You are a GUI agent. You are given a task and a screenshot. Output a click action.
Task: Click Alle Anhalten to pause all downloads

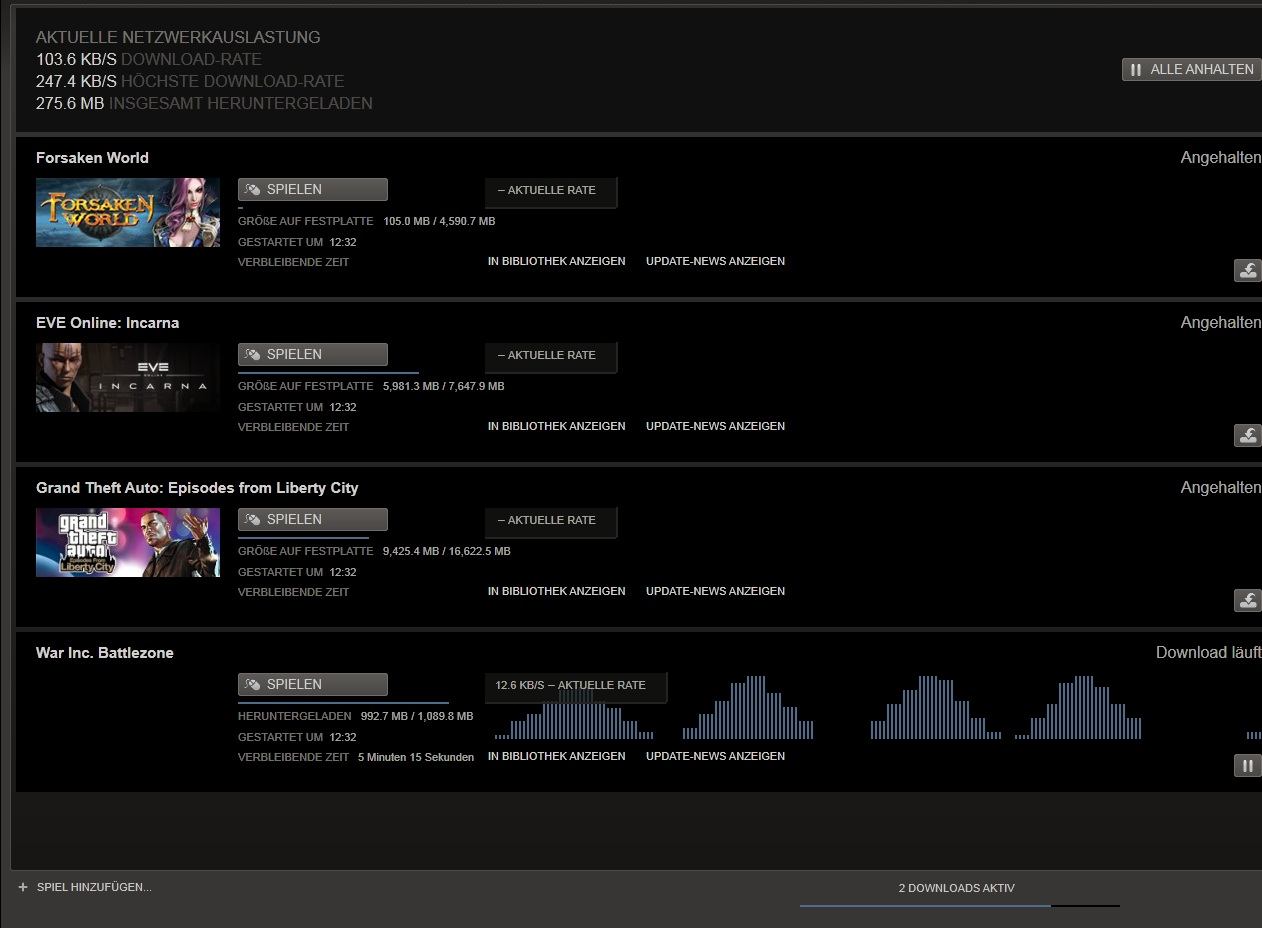tap(1192, 69)
